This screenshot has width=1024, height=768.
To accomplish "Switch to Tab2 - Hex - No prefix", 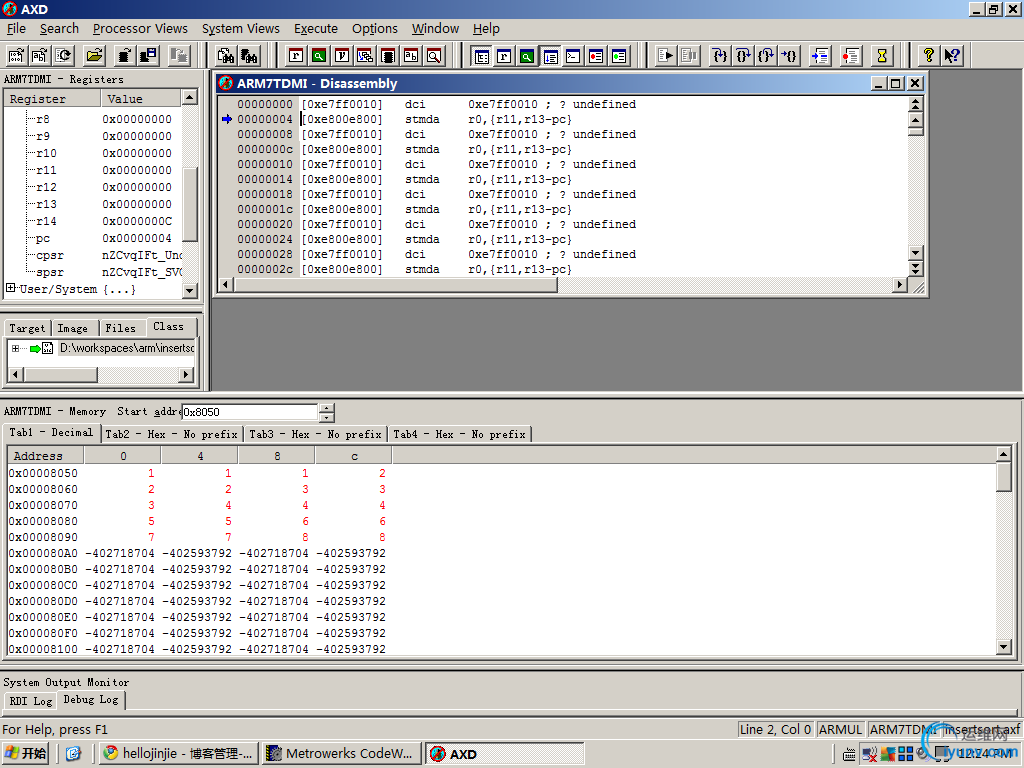I will [x=172, y=434].
